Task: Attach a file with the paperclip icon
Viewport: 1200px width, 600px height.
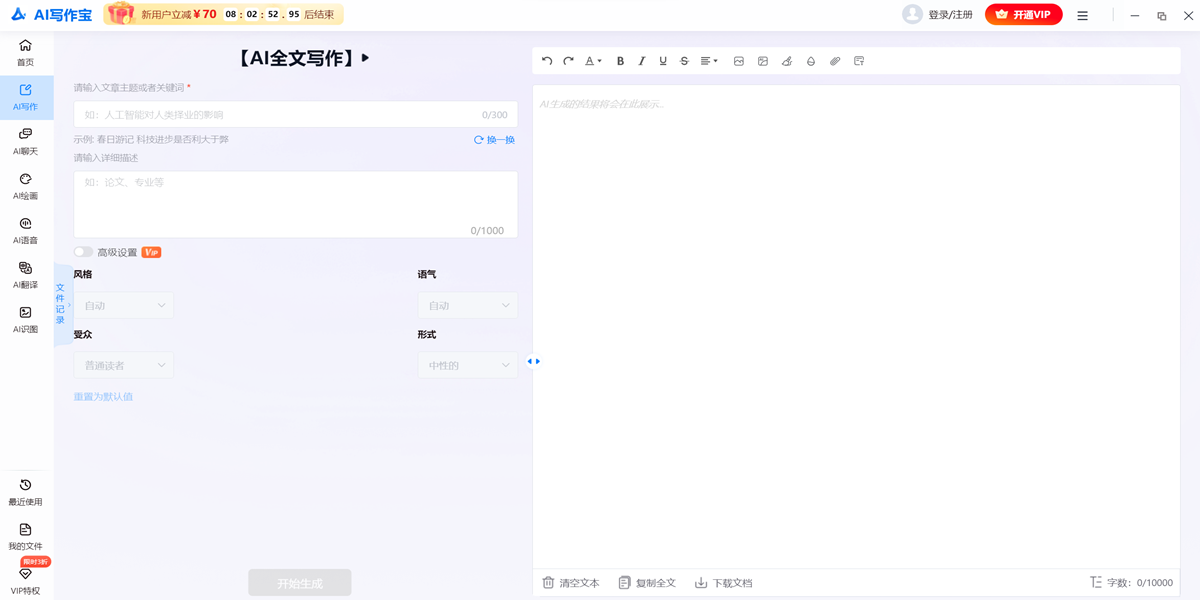Action: tap(835, 61)
